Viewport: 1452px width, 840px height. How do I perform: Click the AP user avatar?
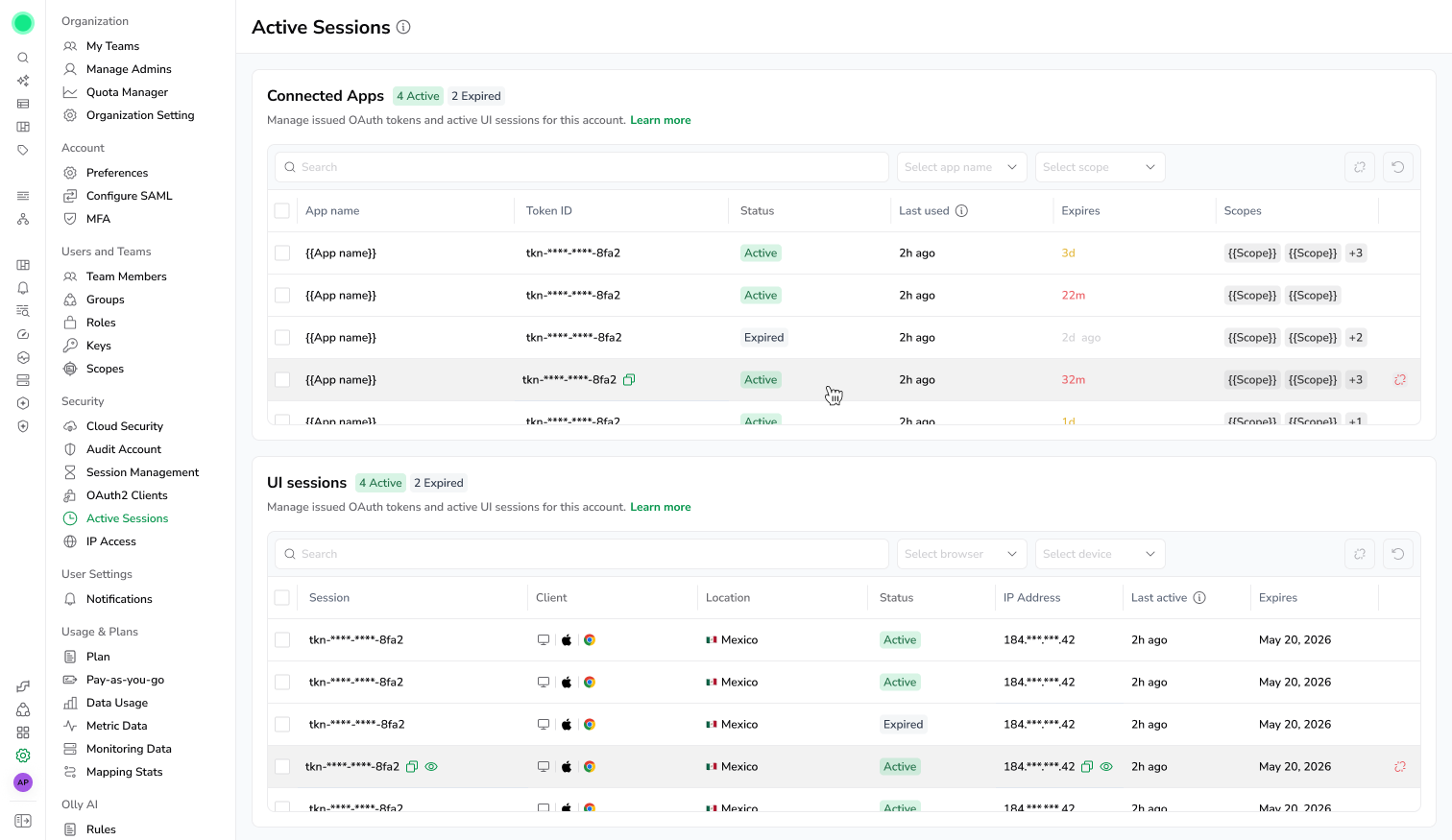(23, 782)
